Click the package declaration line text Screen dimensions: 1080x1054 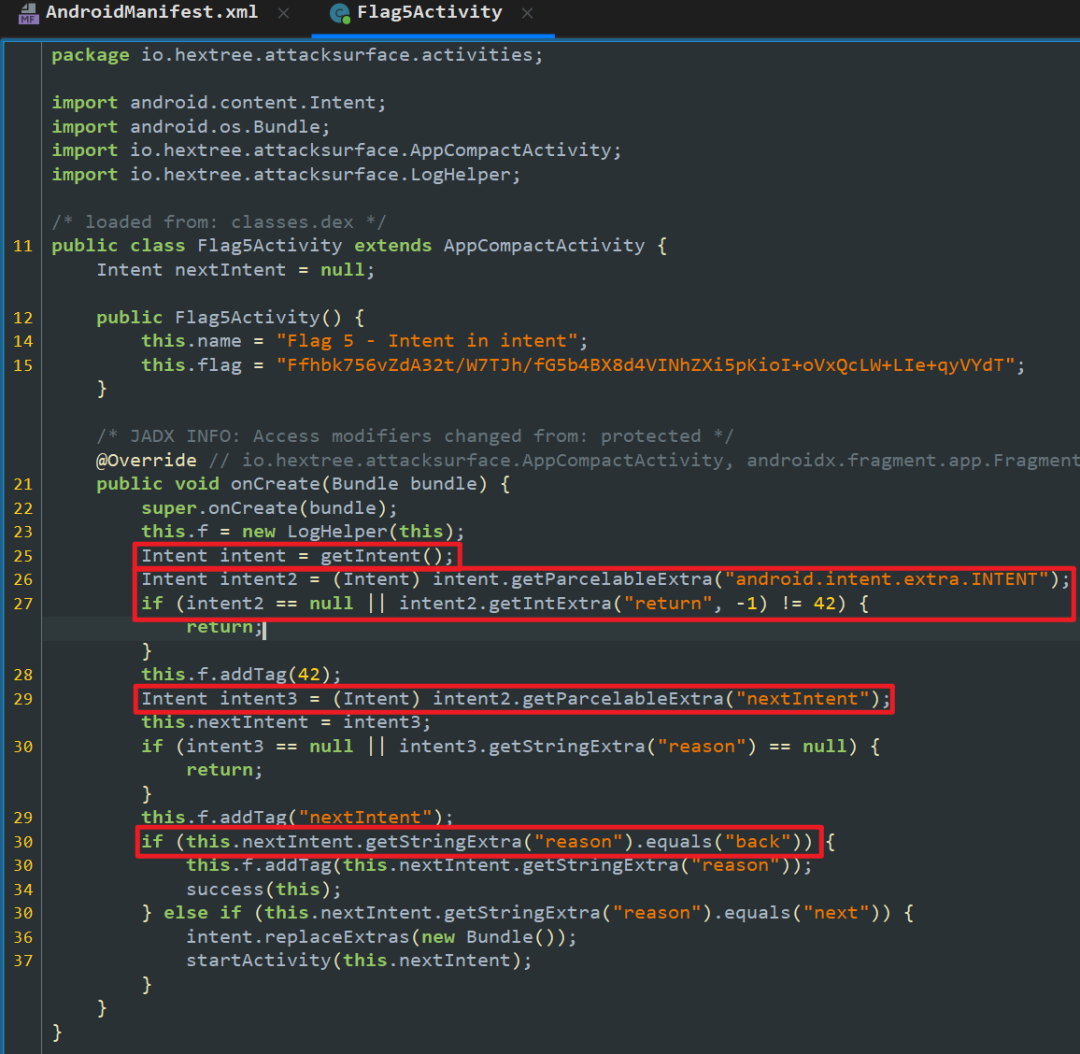[297, 55]
